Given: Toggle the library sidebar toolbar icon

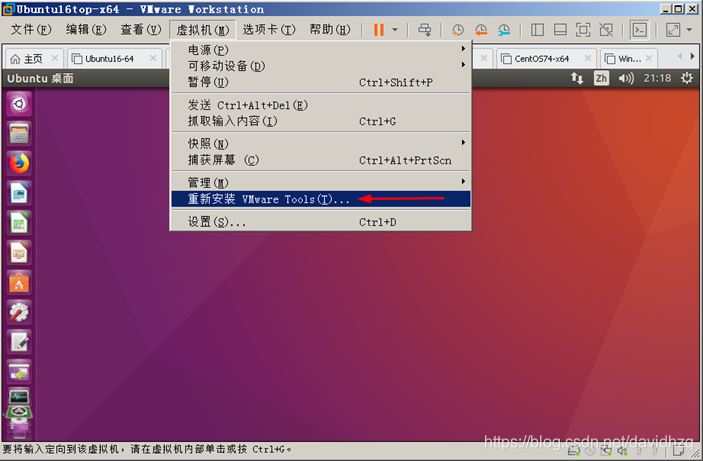Looking at the screenshot, I should coord(537,30).
